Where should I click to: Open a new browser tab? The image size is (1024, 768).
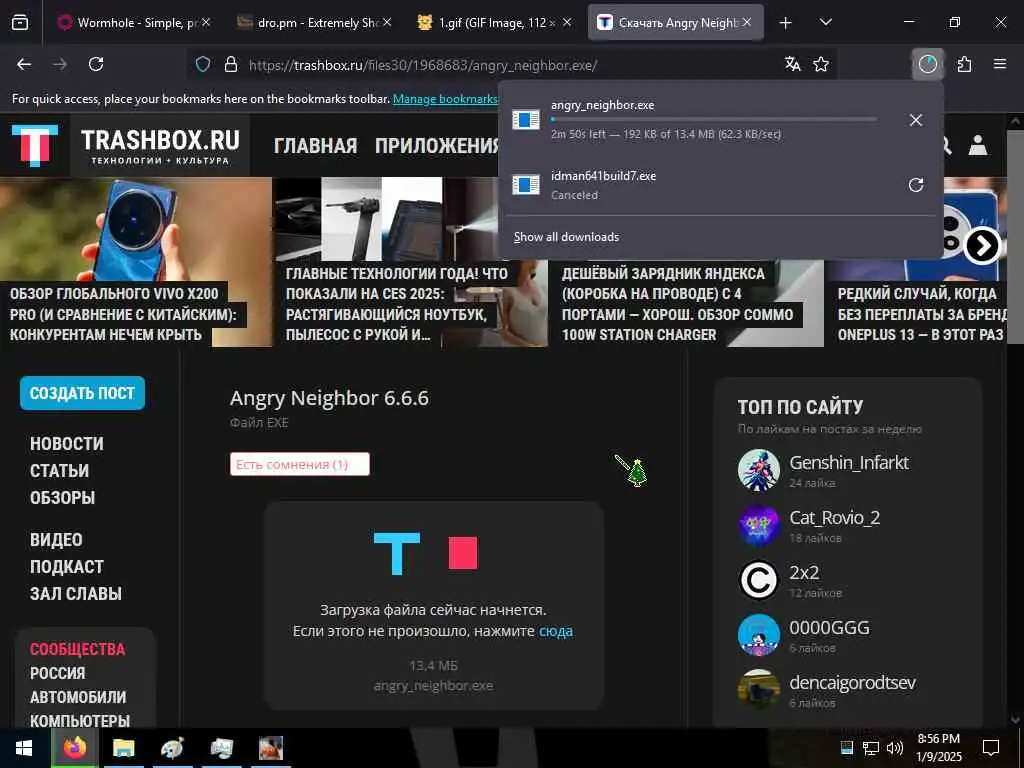[786, 22]
